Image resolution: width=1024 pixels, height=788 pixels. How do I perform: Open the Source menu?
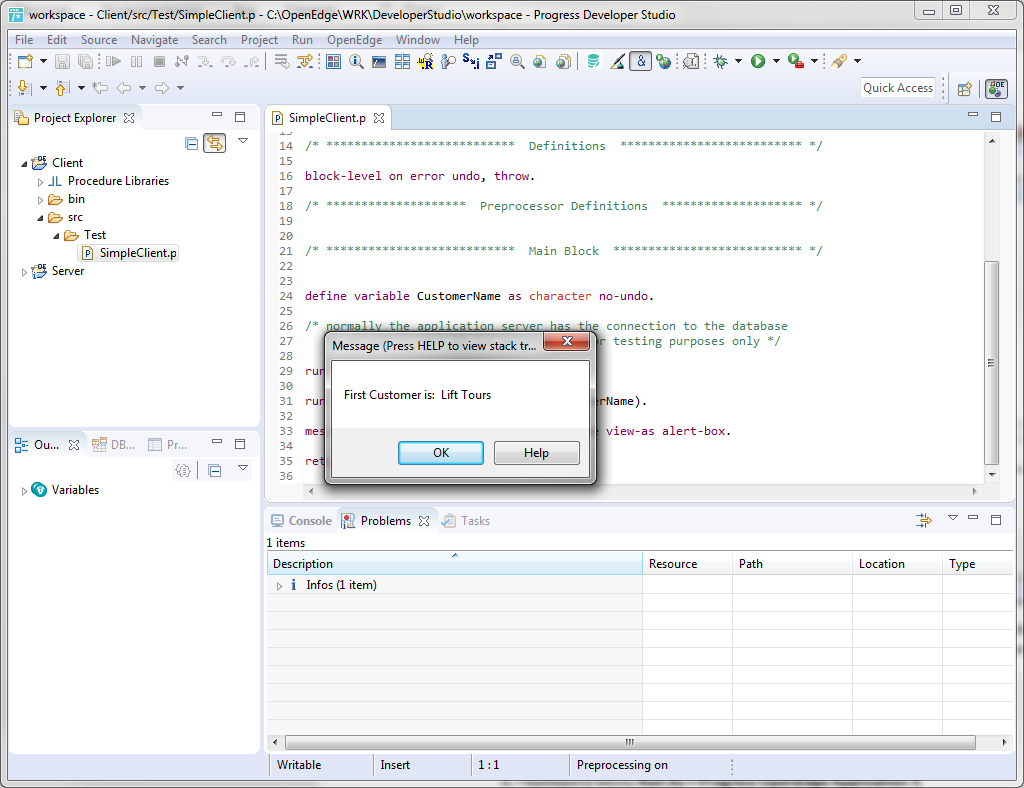[x=99, y=40]
